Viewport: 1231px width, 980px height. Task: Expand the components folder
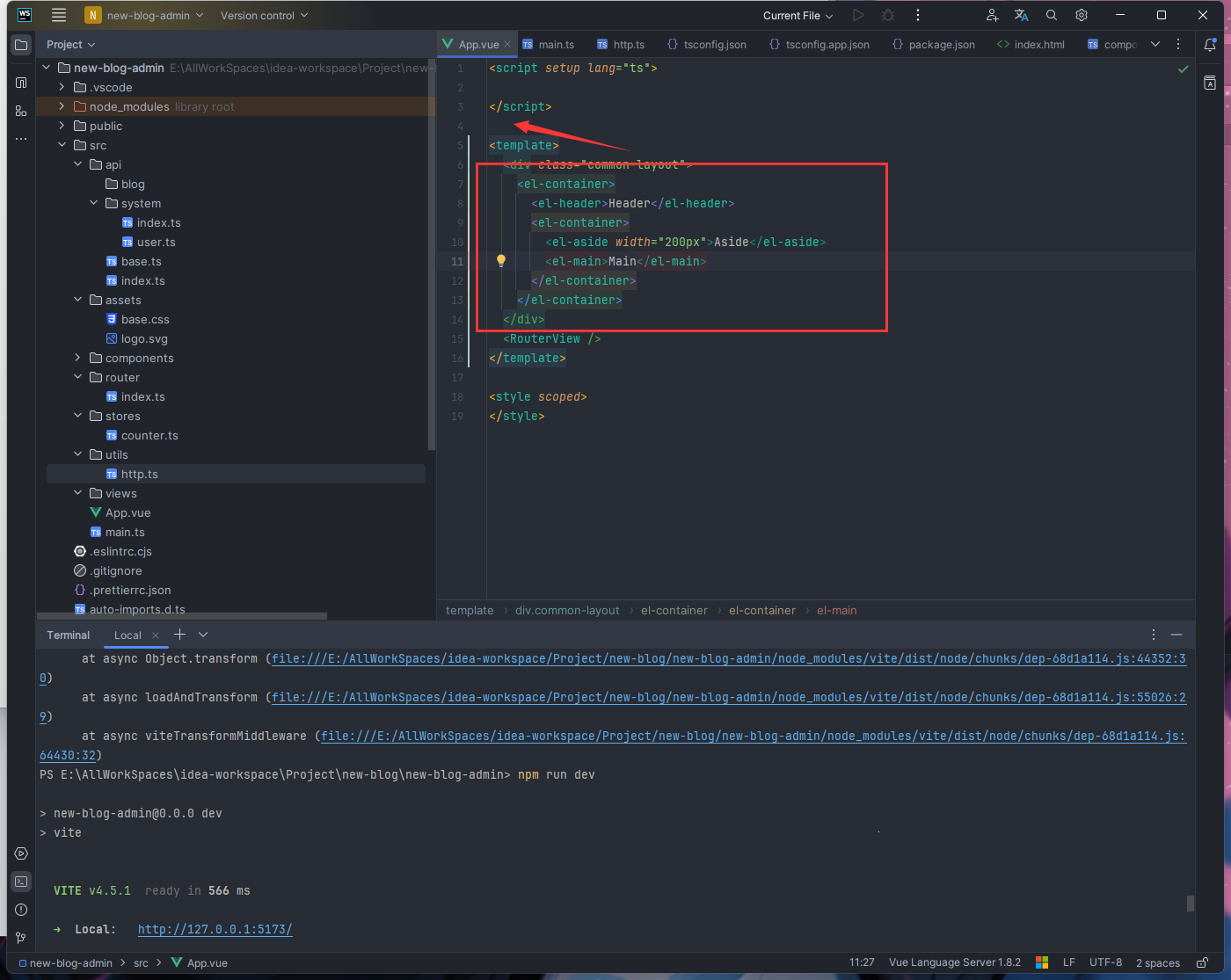click(77, 358)
